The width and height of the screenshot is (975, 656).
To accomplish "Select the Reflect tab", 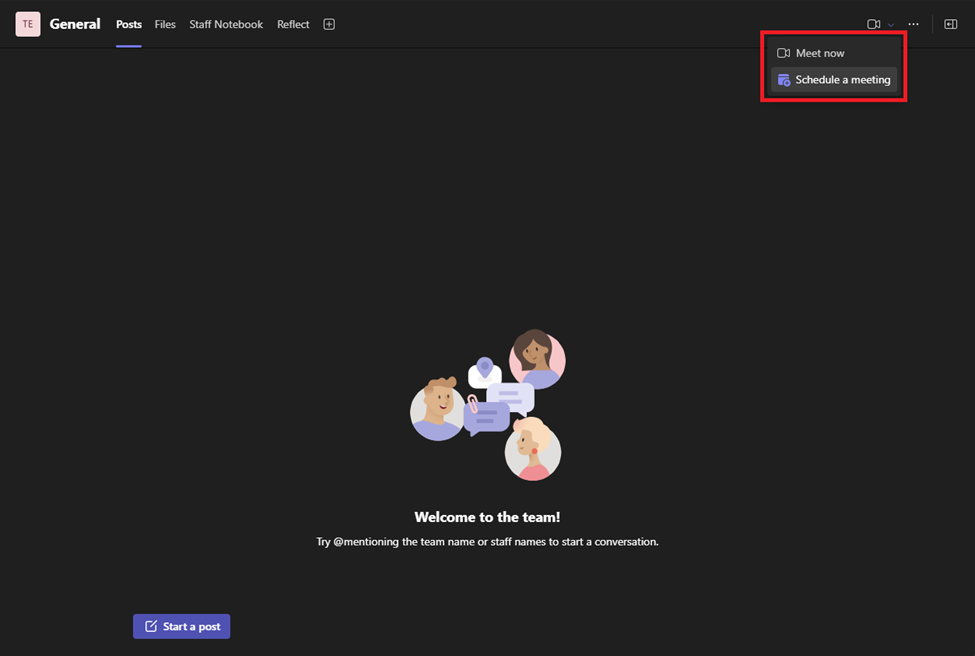I will click(x=293, y=24).
